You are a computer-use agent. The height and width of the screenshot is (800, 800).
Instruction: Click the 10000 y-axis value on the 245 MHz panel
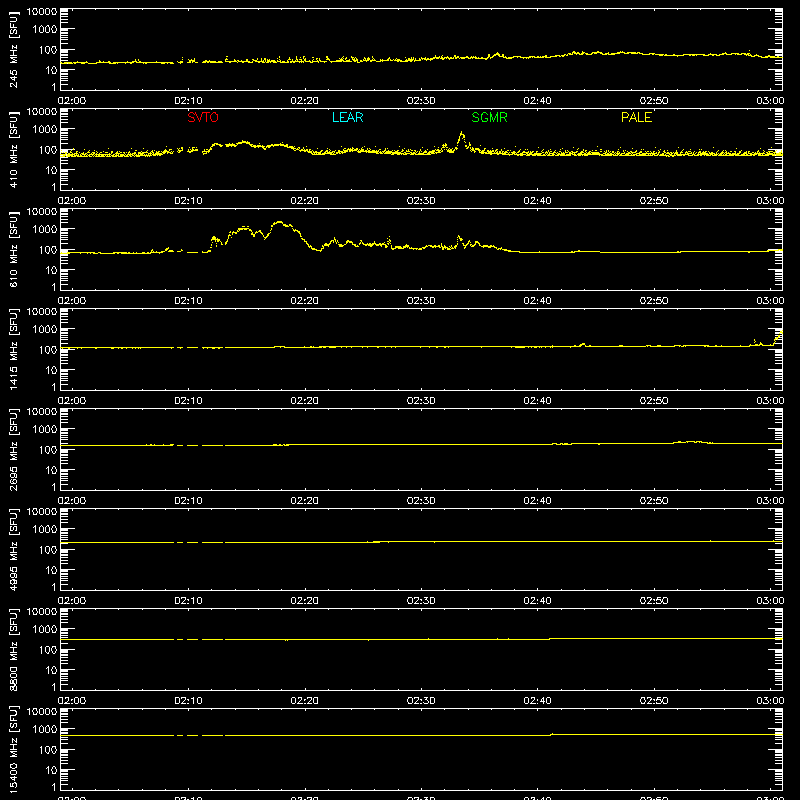(x=42, y=12)
